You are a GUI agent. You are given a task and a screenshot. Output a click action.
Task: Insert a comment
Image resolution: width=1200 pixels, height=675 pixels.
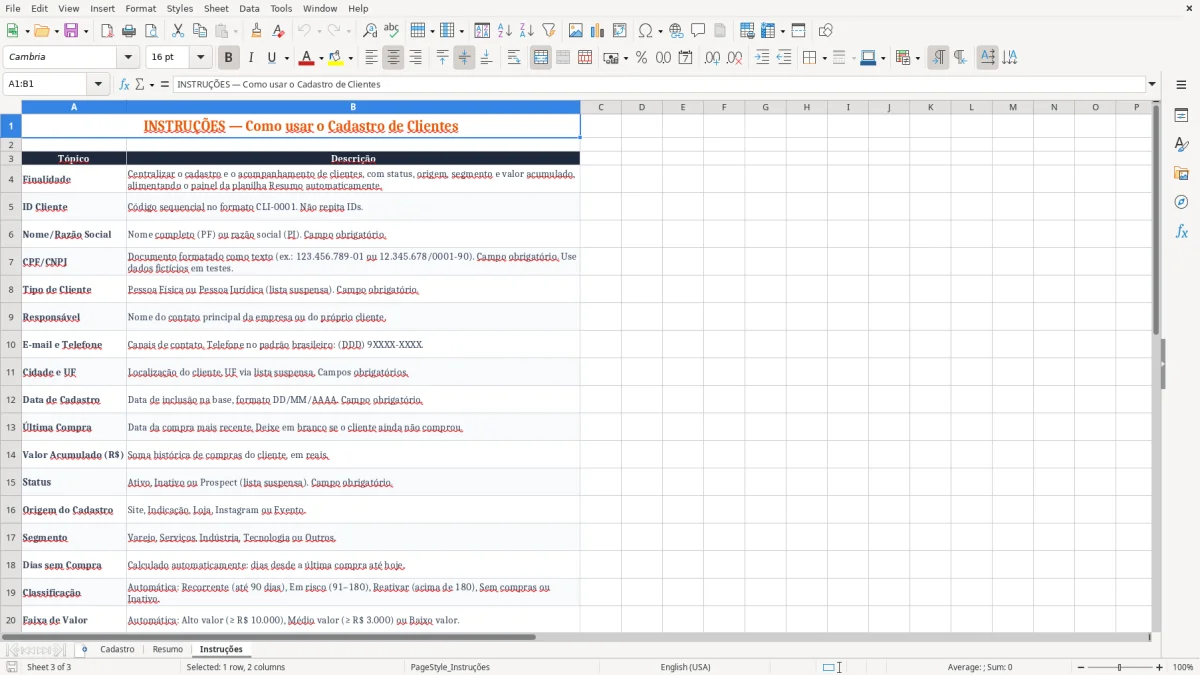click(698, 31)
